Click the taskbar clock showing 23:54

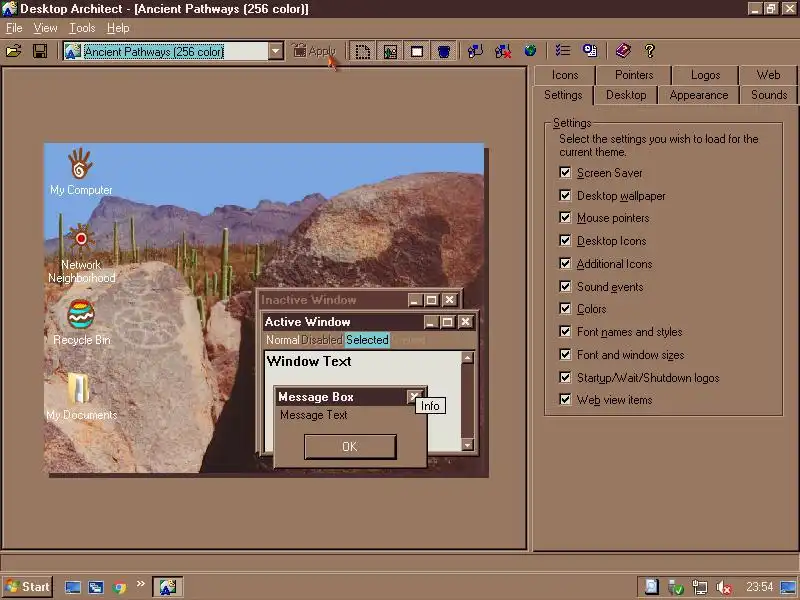coord(759,587)
